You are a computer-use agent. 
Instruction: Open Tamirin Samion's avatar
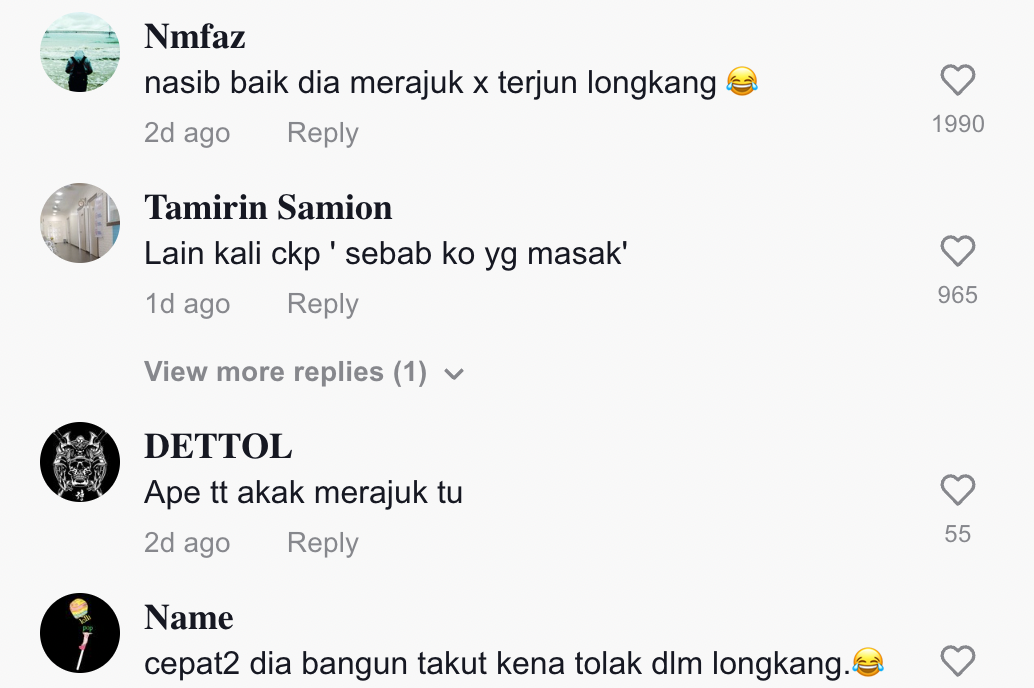80,223
